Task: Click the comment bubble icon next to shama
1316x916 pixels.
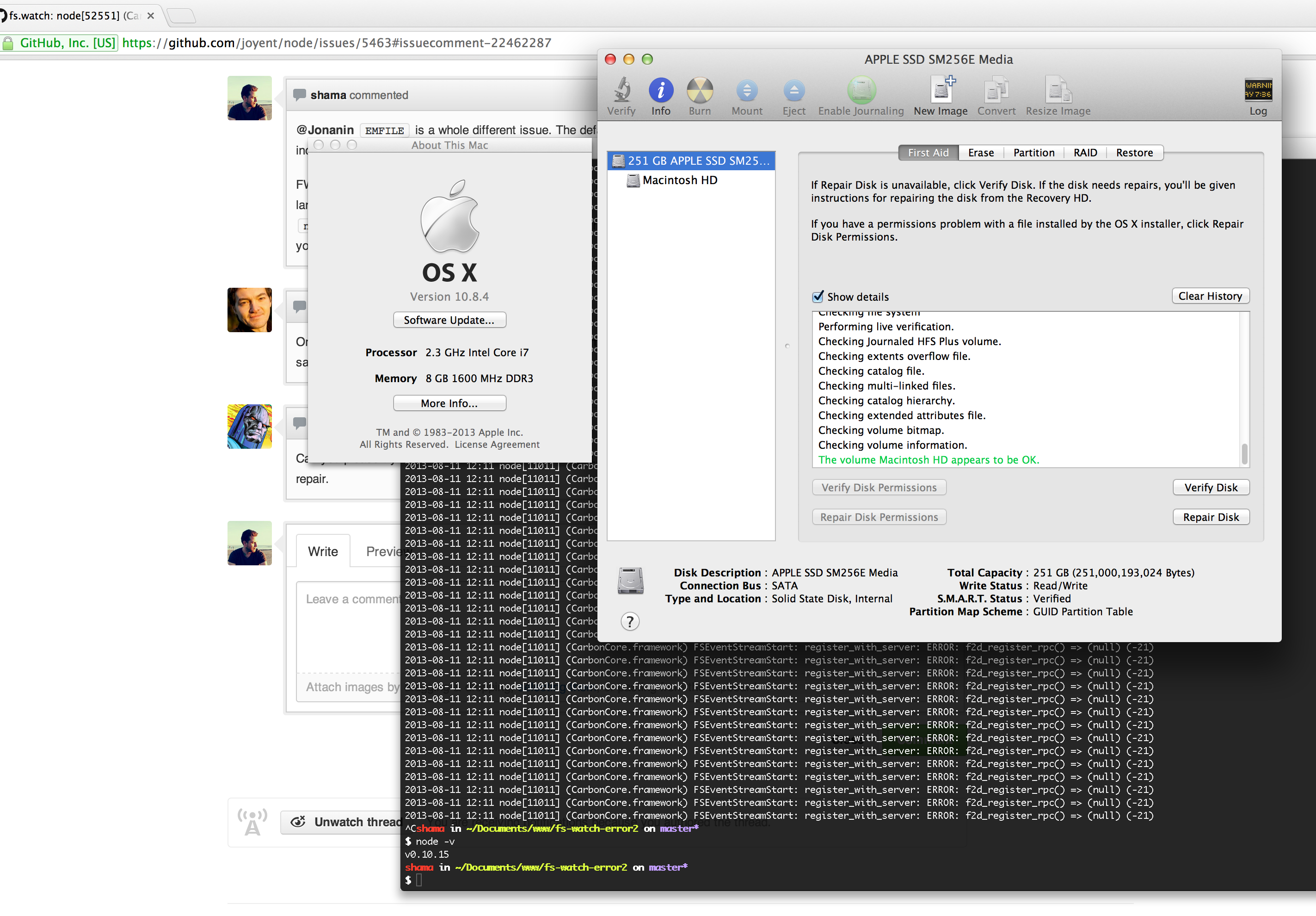Action: [299, 95]
